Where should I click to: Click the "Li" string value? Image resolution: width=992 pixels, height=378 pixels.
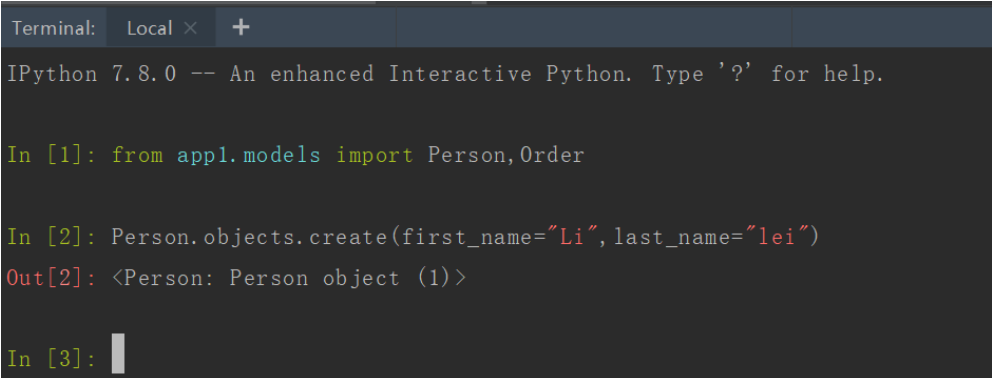[573, 237]
